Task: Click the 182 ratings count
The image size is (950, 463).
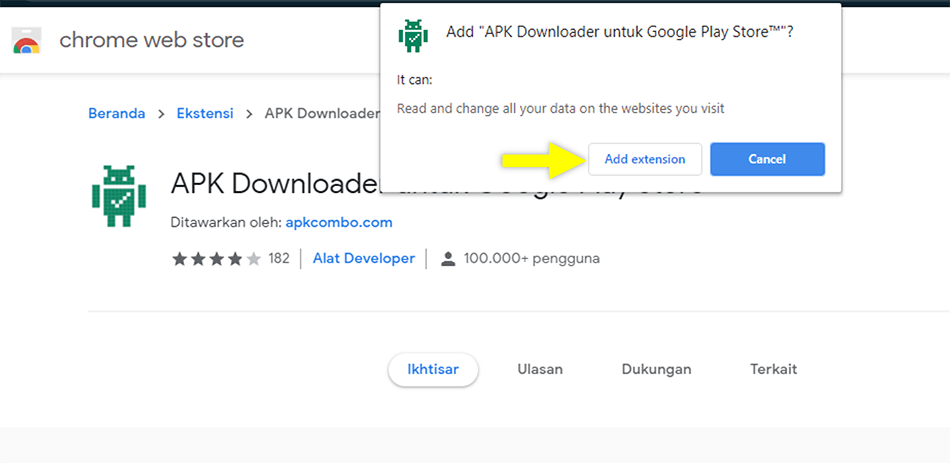Action: click(x=279, y=259)
